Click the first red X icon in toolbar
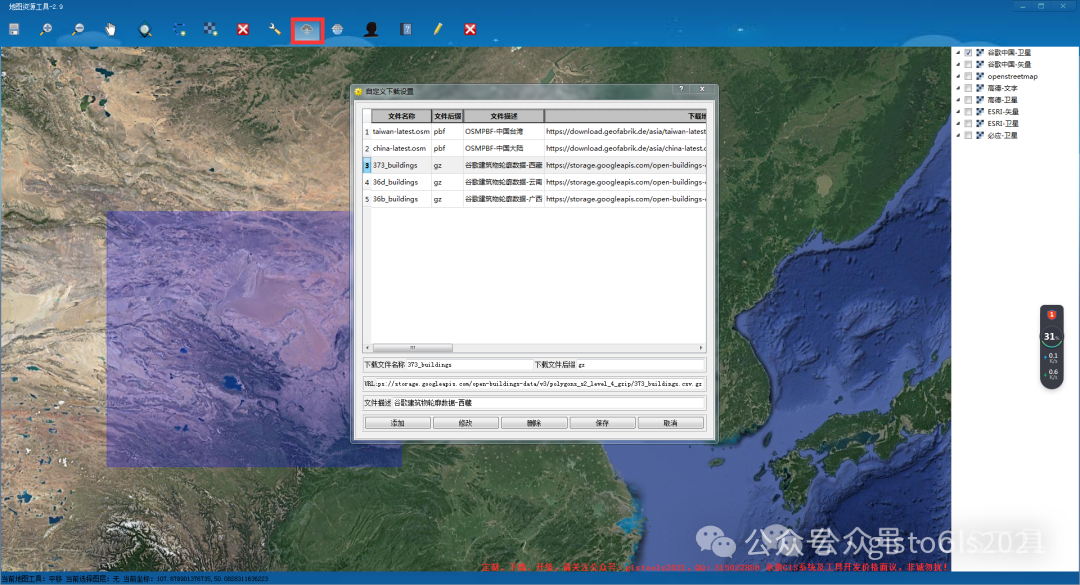The width and height of the screenshot is (1080, 585). tap(243, 29)
